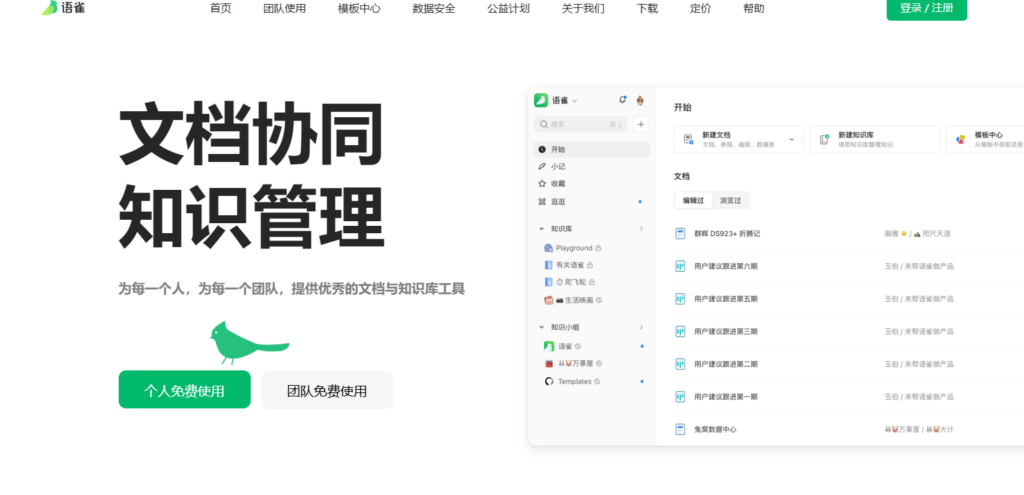Image resolution: width=1024 pixels, height=495 pixels.
Task: Open document 用户建议跟进第一期
Action: point(726,396)
